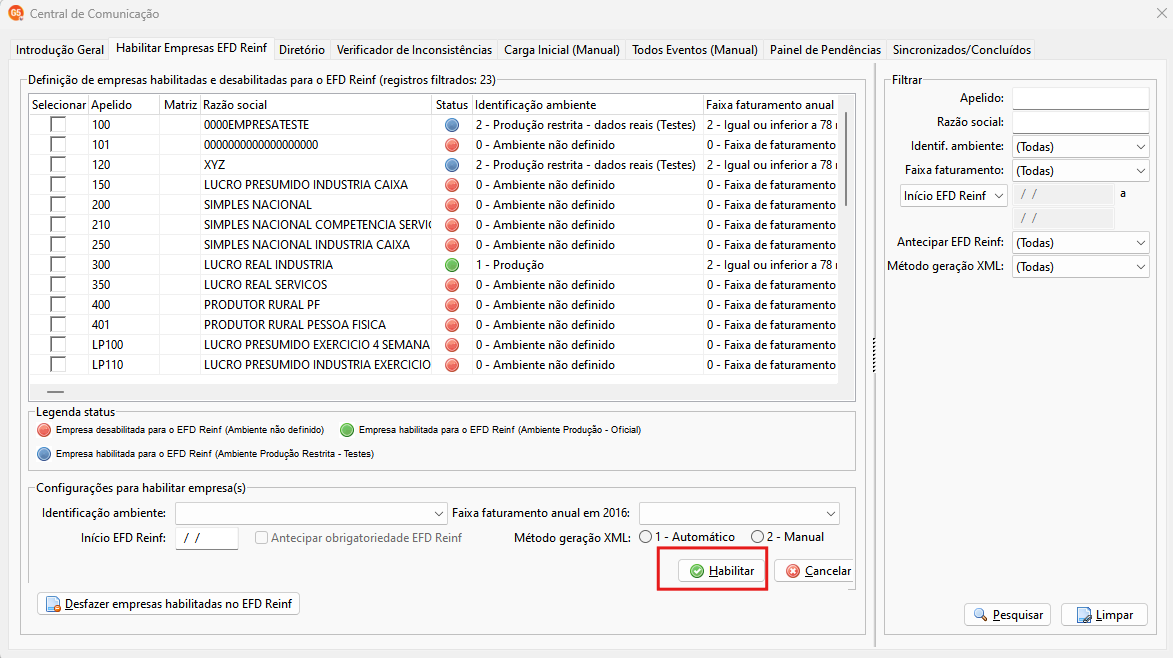Click blue legend icon for Produção Restrita Testes
The image size is (1173, 658).
pos(44,454)
